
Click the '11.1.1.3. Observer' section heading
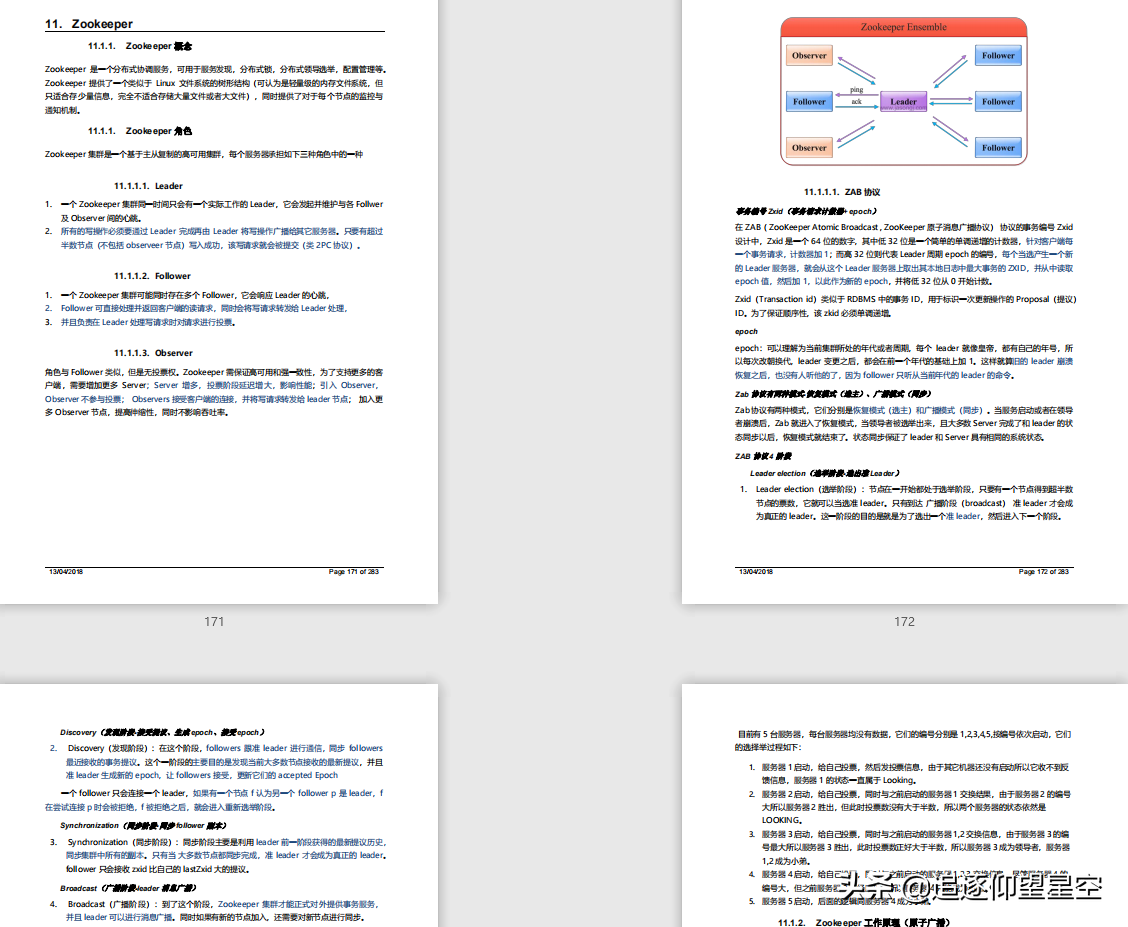click(153, 353)
